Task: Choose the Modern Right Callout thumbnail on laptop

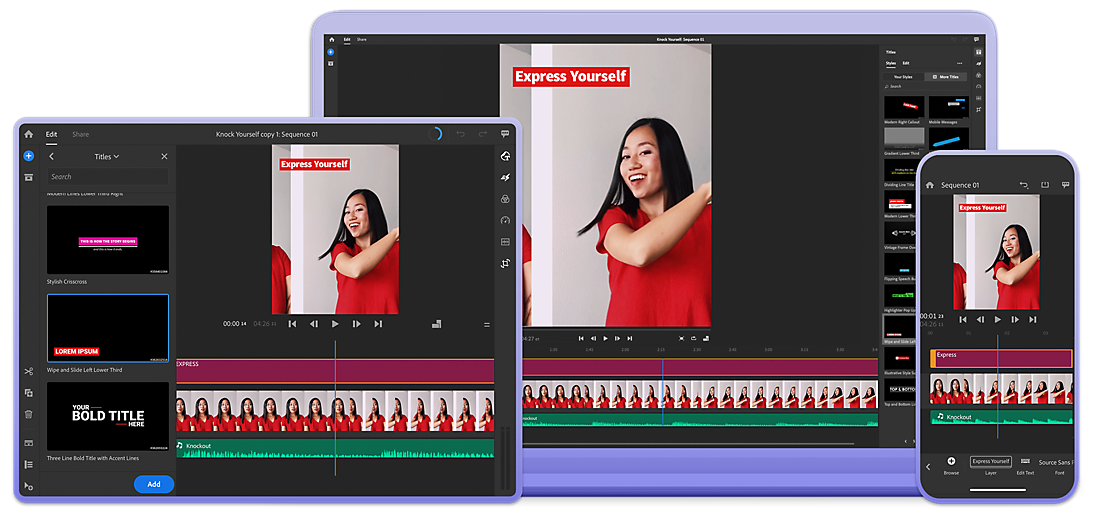Action: pyautogui.click(x=904, y=107)
